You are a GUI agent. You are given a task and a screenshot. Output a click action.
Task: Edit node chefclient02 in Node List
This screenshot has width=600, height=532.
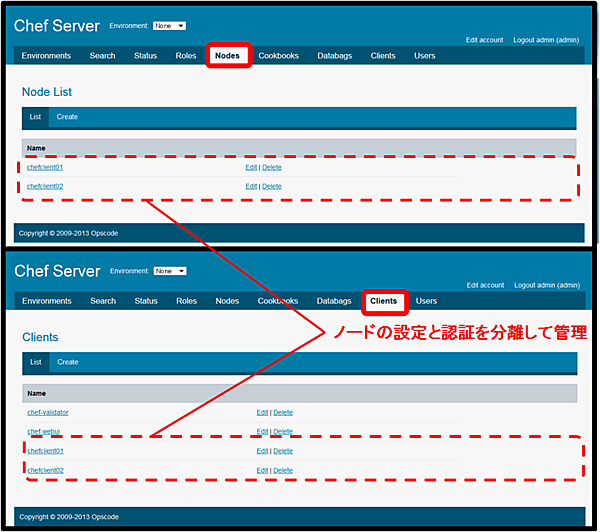tap(251, 186)
